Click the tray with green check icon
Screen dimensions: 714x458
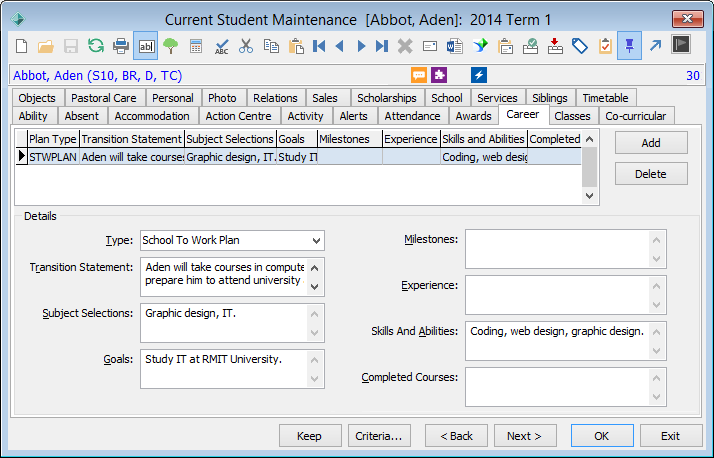(530, 46)
